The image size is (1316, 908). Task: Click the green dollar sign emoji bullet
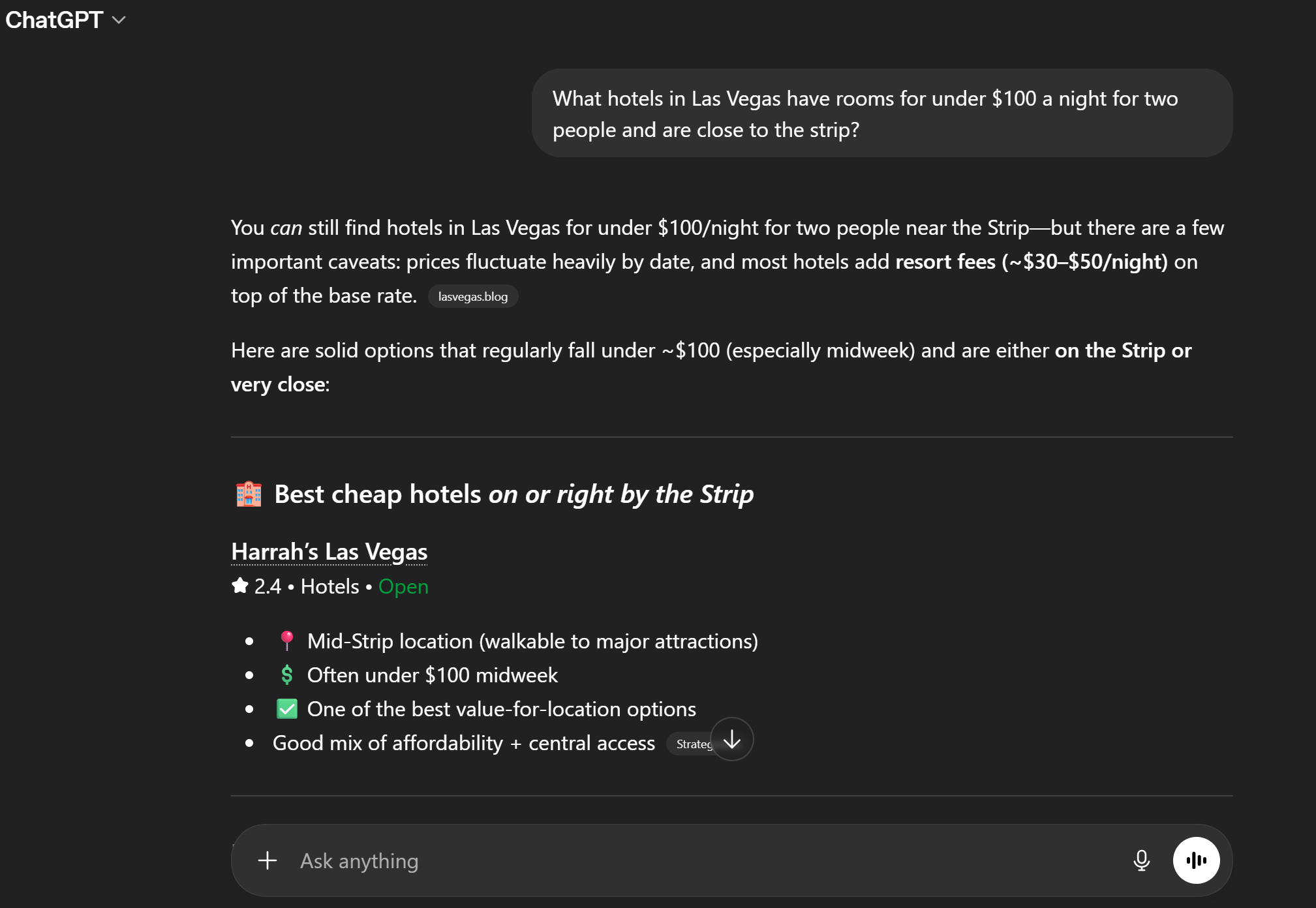(x=287, y=674)
